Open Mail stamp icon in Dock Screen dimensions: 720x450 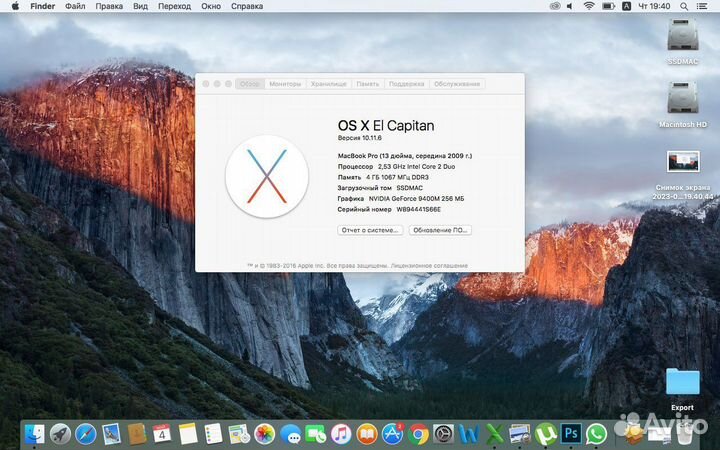[112, 433]
